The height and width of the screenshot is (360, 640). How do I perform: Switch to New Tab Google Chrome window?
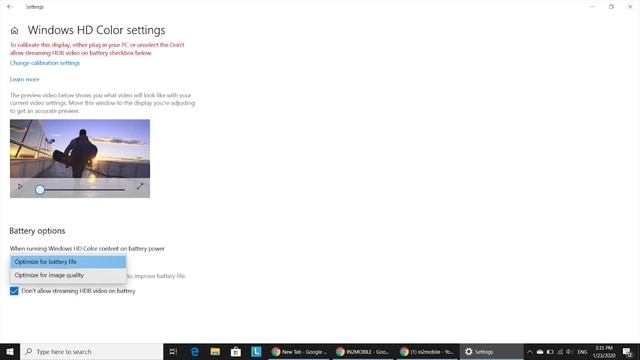tap(300, 351)
